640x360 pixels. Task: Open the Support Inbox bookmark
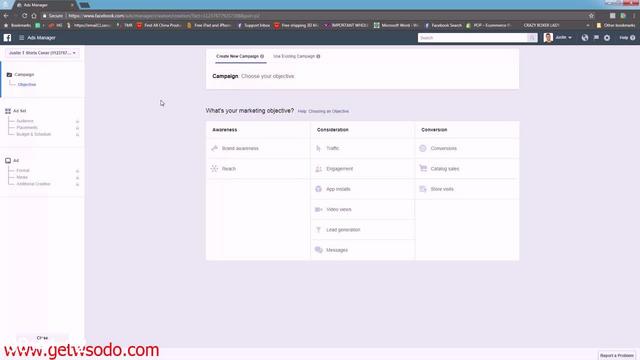[x=253, y=25]
